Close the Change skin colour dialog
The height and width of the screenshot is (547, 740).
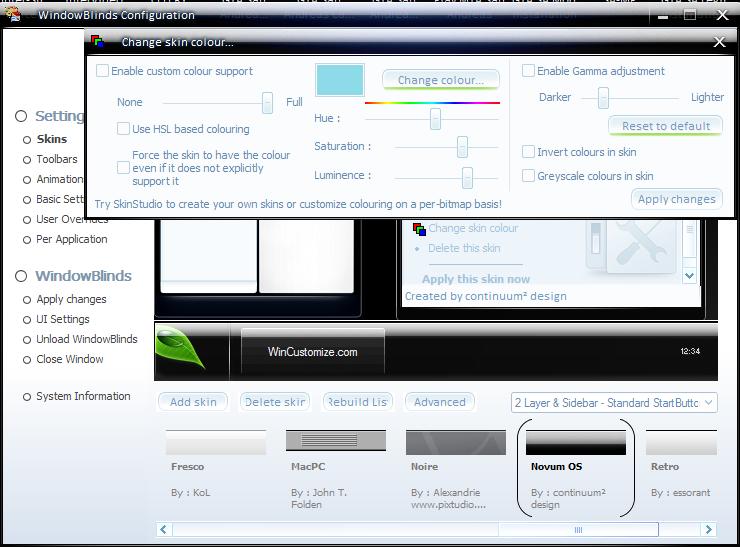tap(719, 42)
